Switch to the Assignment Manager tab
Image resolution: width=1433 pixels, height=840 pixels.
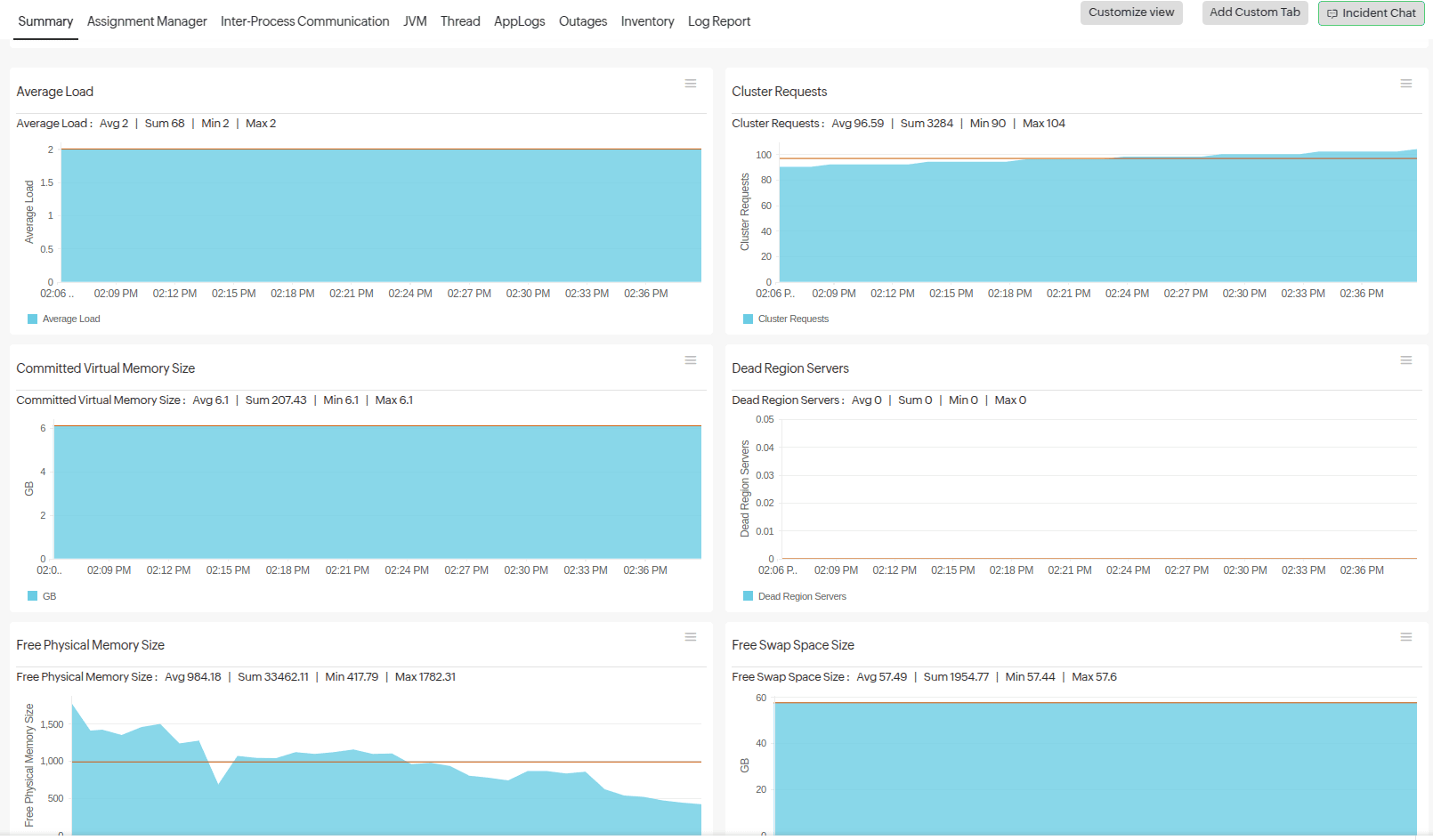[x=146, y=20]
